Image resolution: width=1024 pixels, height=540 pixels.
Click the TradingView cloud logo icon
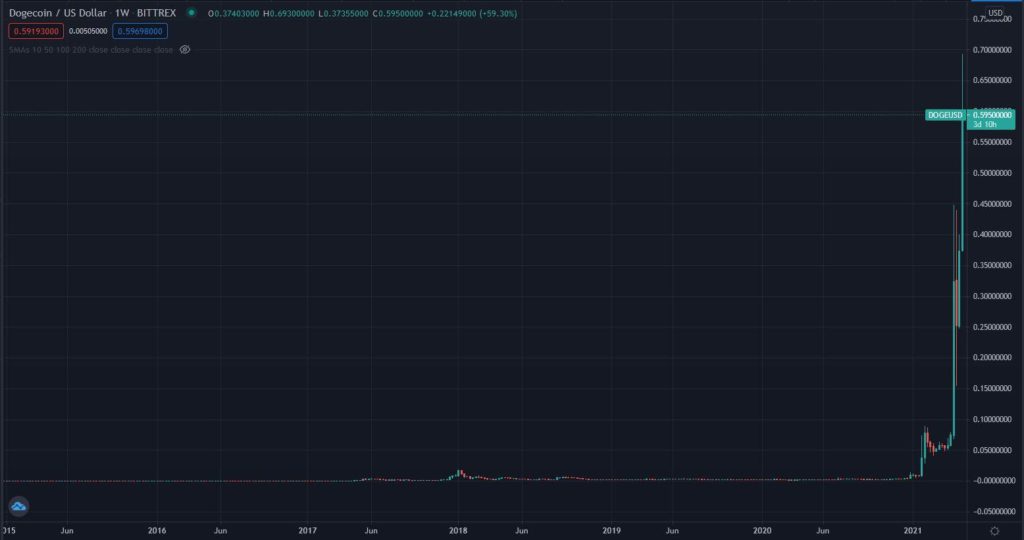pyautogui.click(x=18, y=507)
